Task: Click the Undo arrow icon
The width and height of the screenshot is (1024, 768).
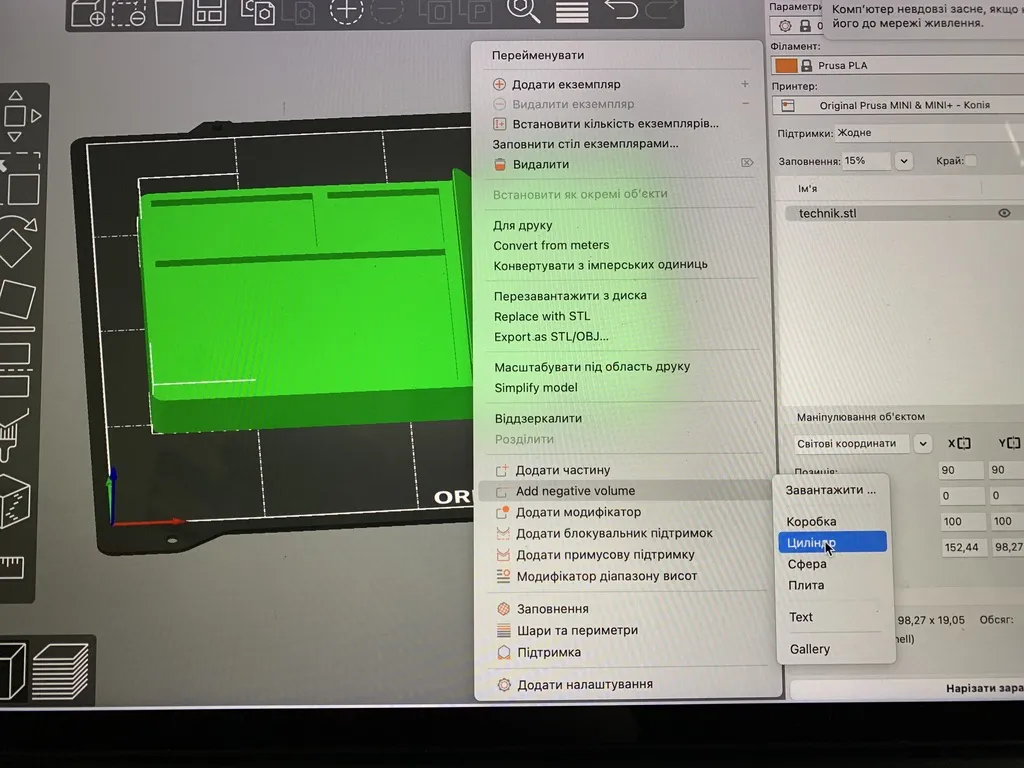Action: point(620,10)
